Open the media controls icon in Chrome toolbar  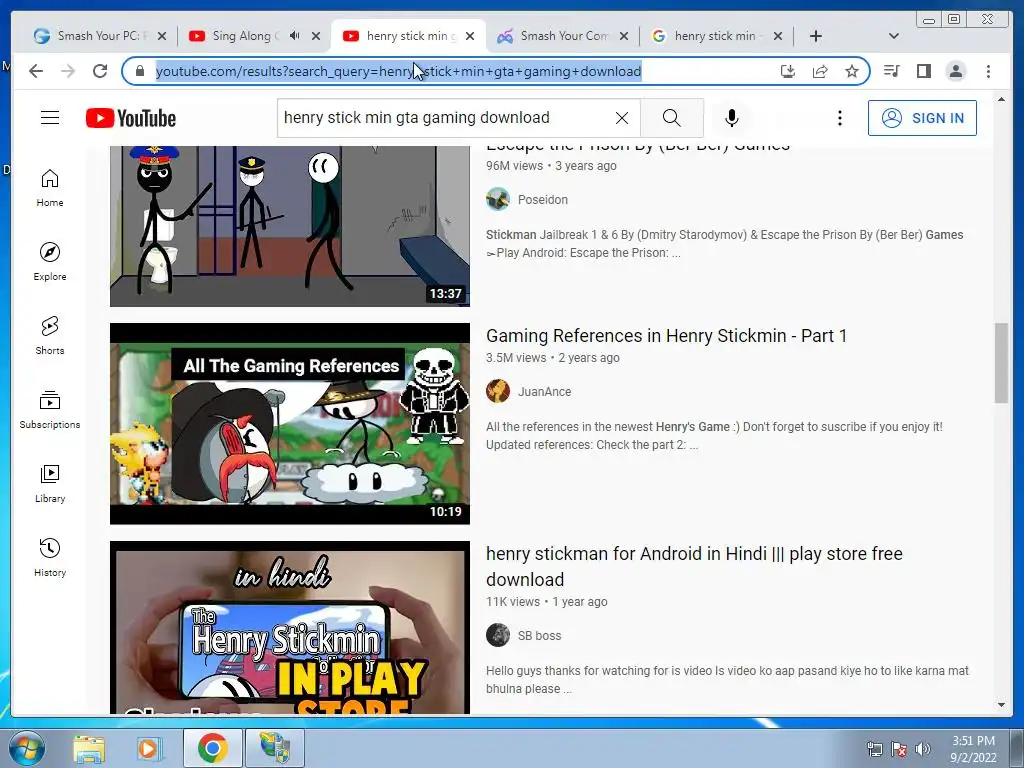coord(891,71)
